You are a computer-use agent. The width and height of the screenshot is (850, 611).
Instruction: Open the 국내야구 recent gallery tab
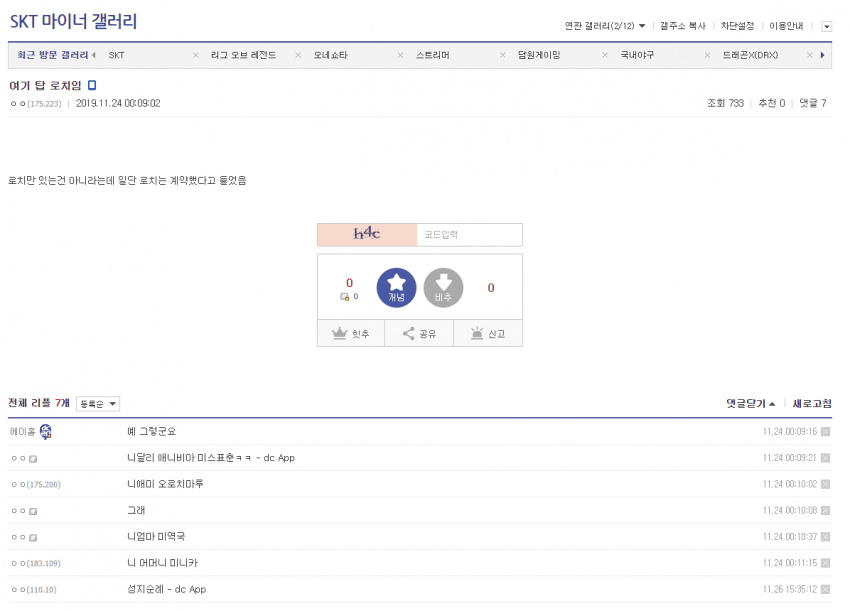637,55
